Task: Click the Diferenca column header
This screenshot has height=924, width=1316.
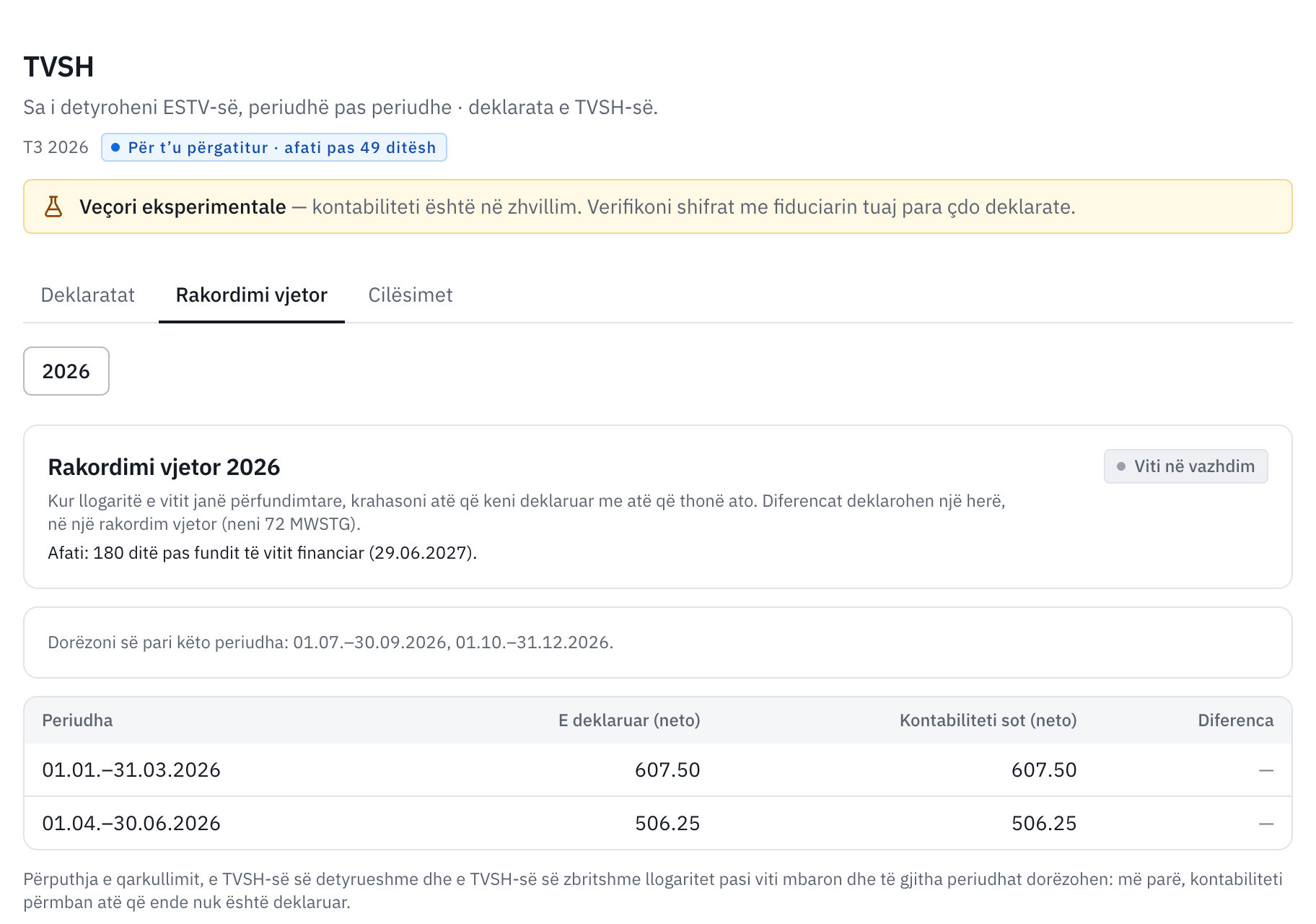Action: tap(1235, 720)
